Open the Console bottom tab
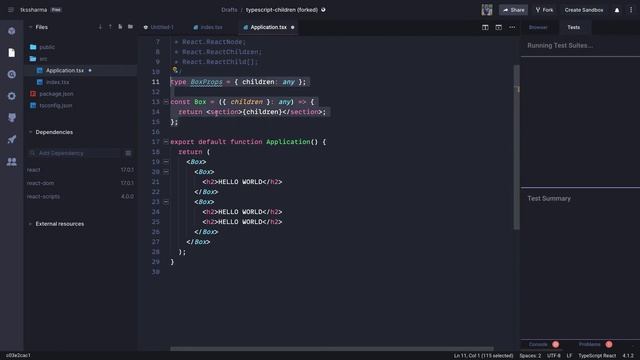Image resolution: width=640 pixels, height=360 pixels. (x=538, y=344)
